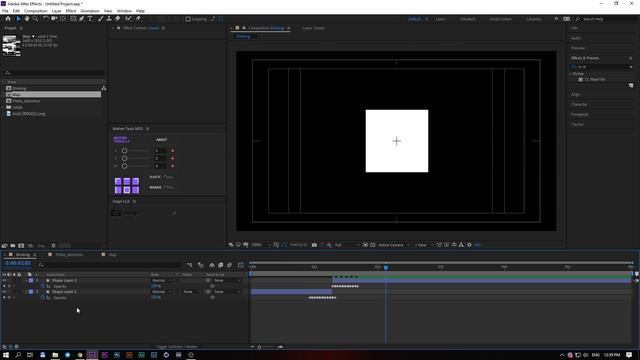The image size is (640, 360).
Task: Select the Default workspace
Action: coord(414,19)
